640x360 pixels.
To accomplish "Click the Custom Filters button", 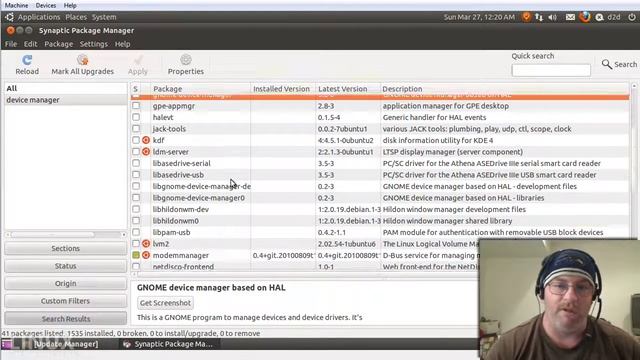I will pos(65,301).
